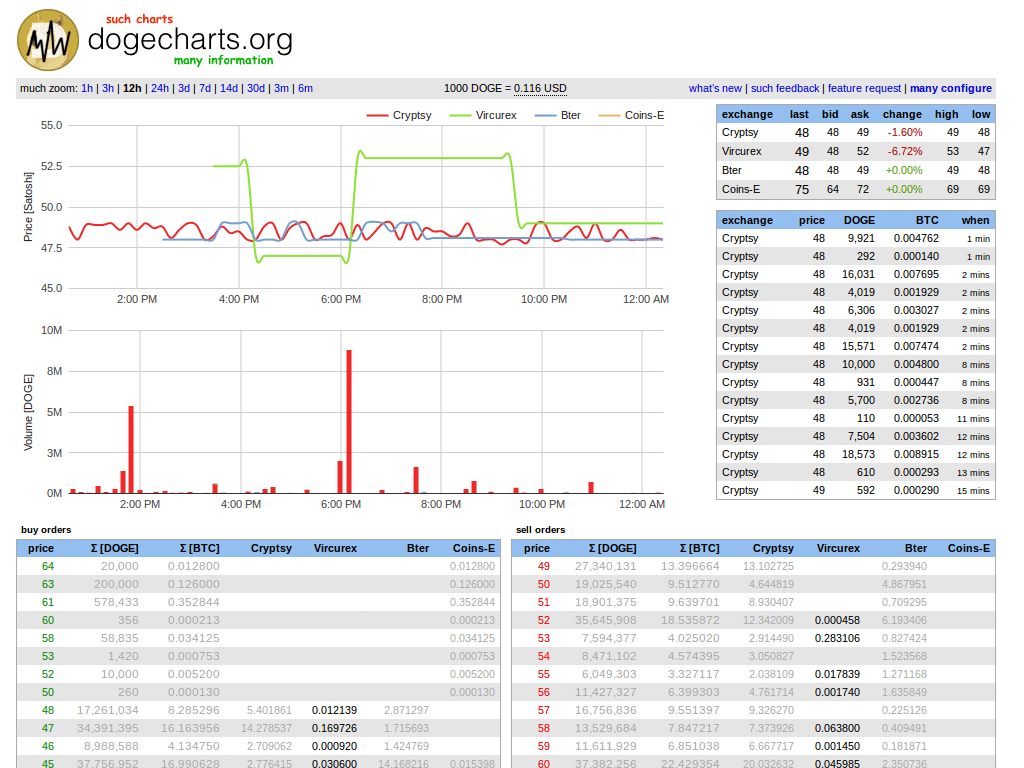Click the trade with 9,921 DOGE
This screenshot has height=768, width=1024.
pos(856,239)
